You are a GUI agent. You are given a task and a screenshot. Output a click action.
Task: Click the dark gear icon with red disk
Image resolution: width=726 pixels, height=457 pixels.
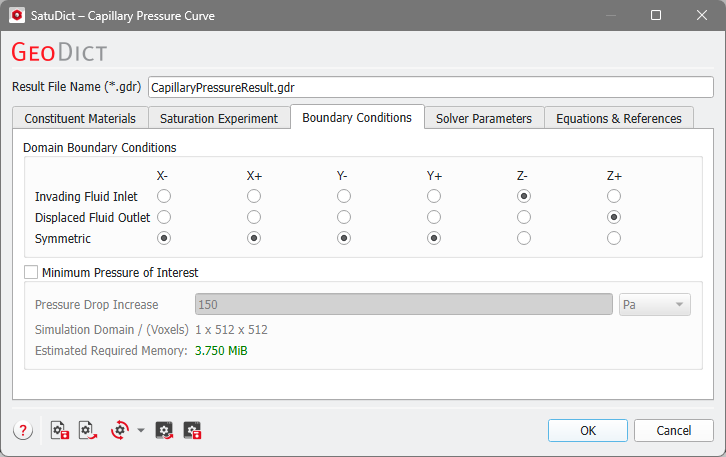click(192, 431)
